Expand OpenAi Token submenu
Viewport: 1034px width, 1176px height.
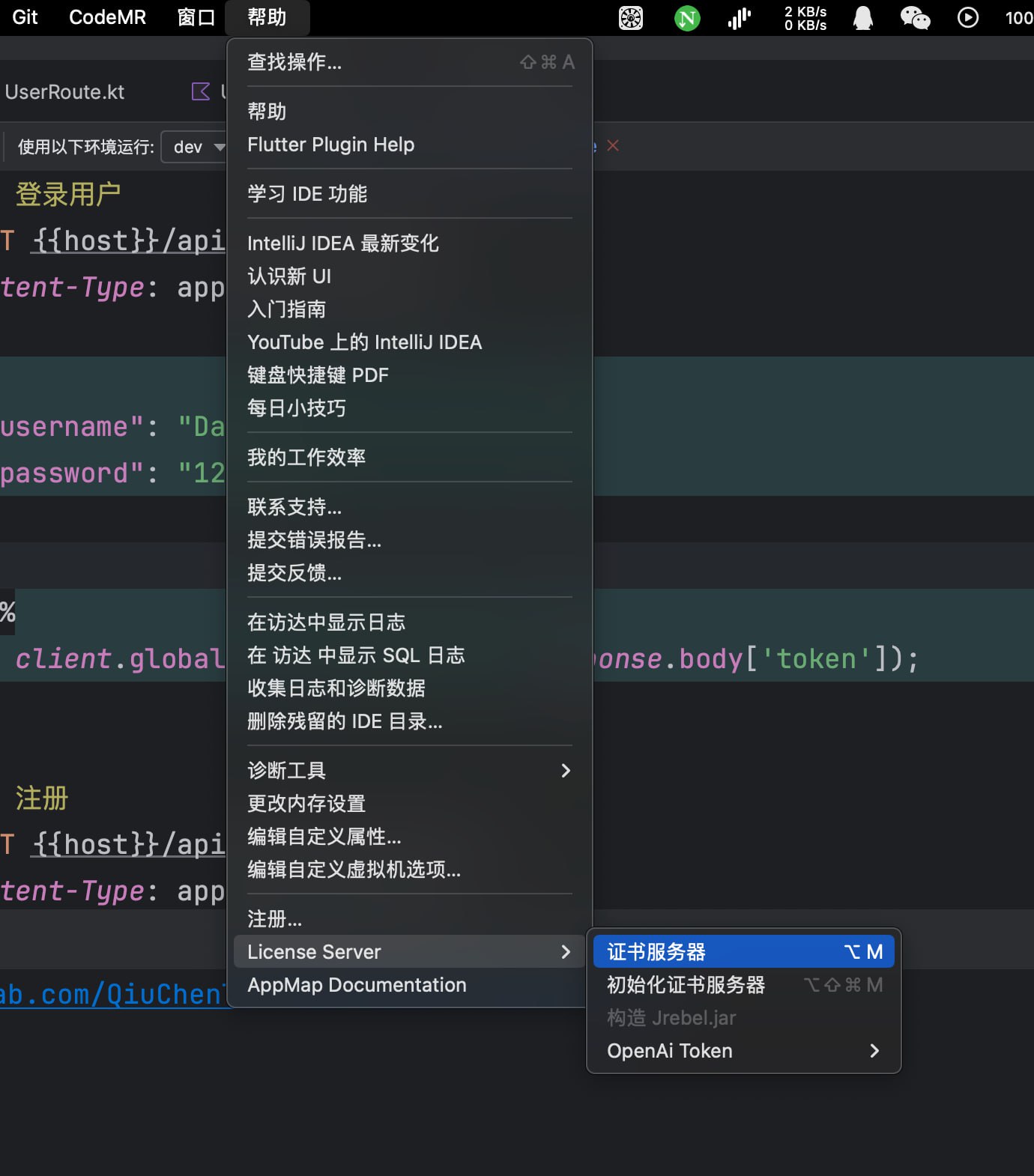coord(744,1051)
